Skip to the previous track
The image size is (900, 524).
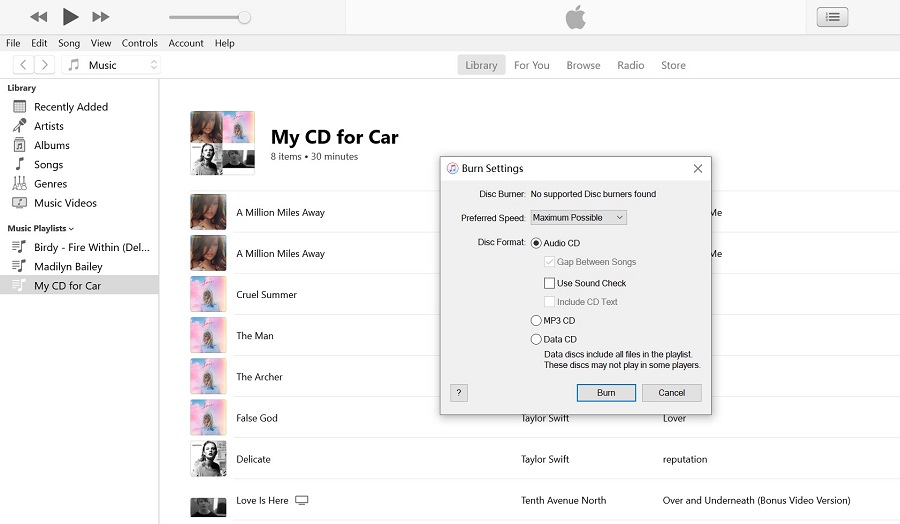click(x=39, y=17)
